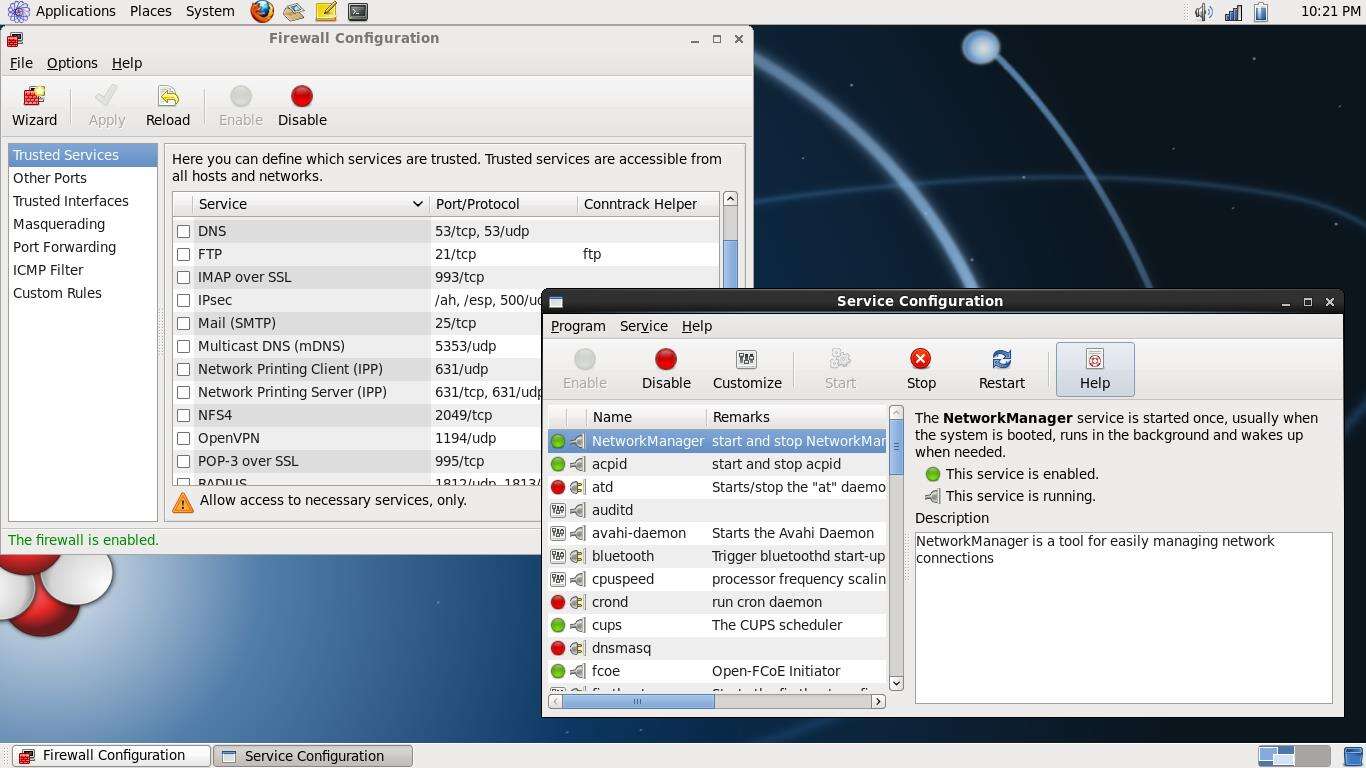
Task: Click the battery status tray icon
Action: tap(1261, 12)
